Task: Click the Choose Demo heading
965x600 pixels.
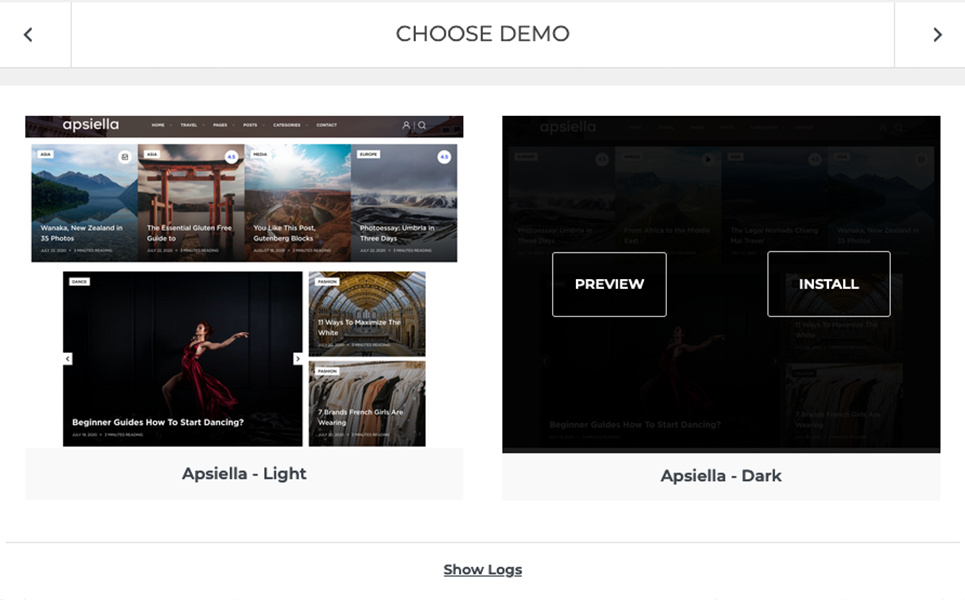Action: [x=482, y=34]
